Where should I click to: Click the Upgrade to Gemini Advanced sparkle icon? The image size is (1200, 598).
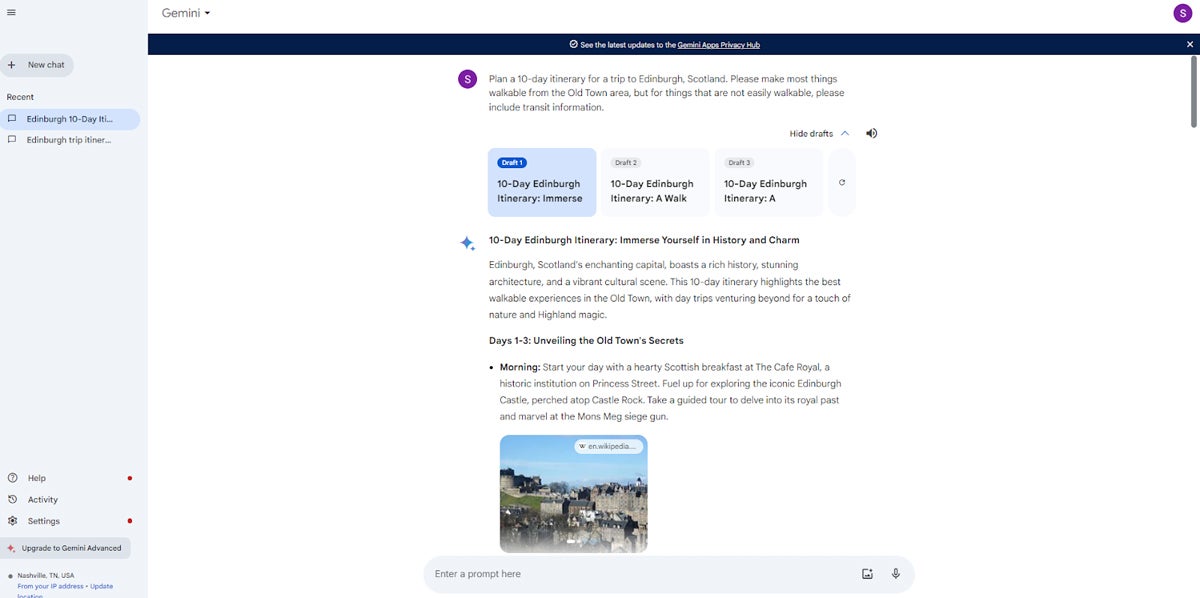[x=11, y=548]
